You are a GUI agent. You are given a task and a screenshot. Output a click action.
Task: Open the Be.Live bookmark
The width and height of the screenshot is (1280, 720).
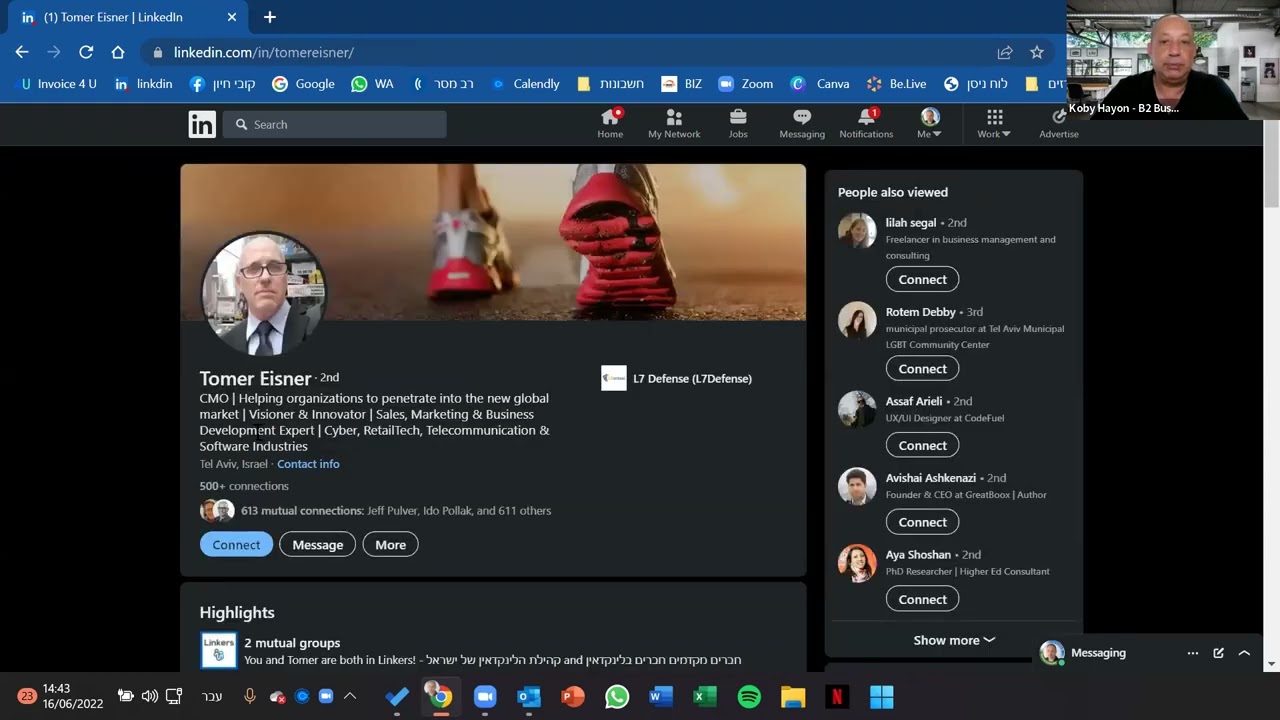(896, 84)
